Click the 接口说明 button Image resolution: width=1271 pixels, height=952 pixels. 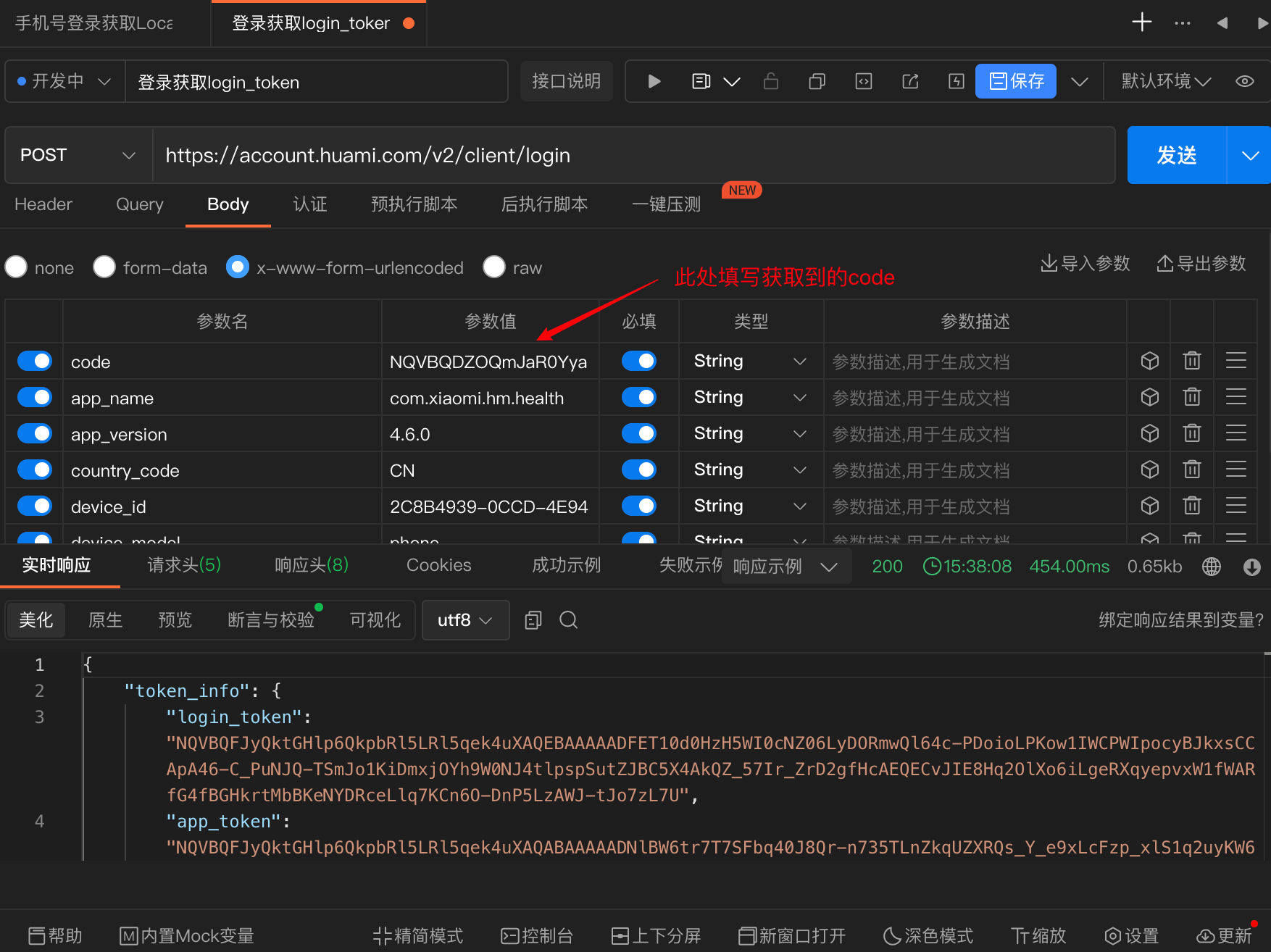coord(567,81)
